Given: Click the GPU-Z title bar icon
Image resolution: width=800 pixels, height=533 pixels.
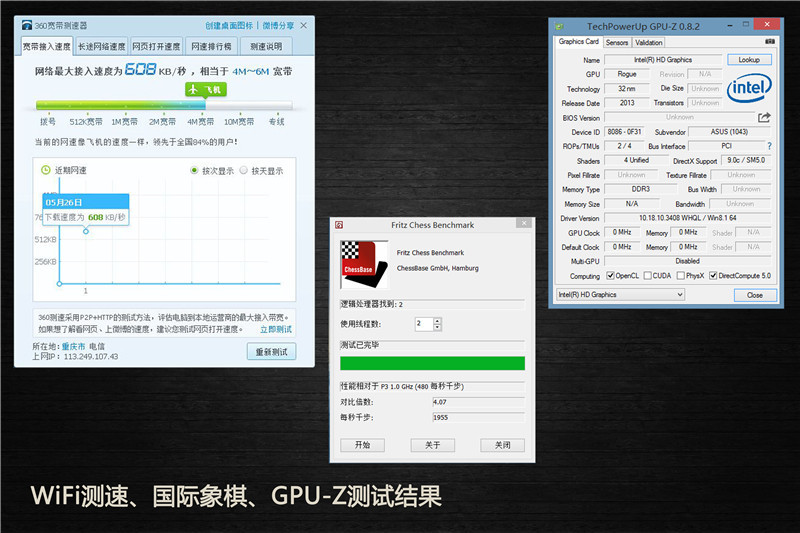Looking at the screenshot, I should tap(560, 26).
